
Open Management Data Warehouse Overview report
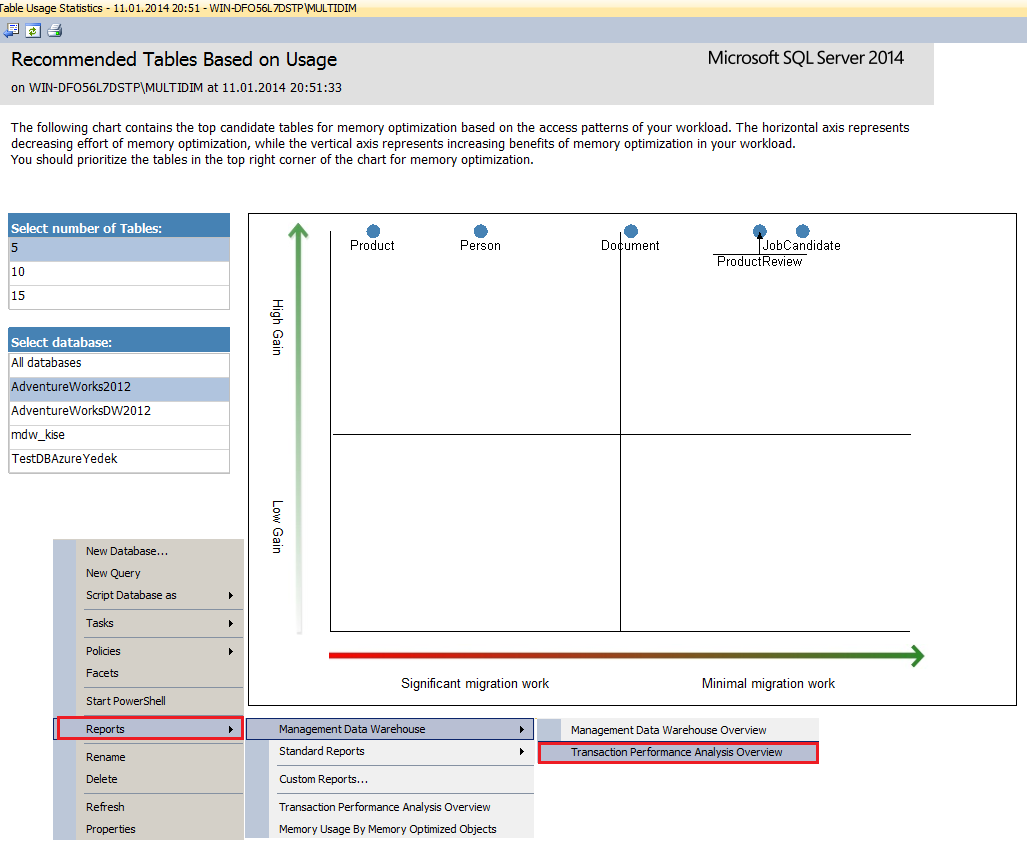click(x=669, y=730)
